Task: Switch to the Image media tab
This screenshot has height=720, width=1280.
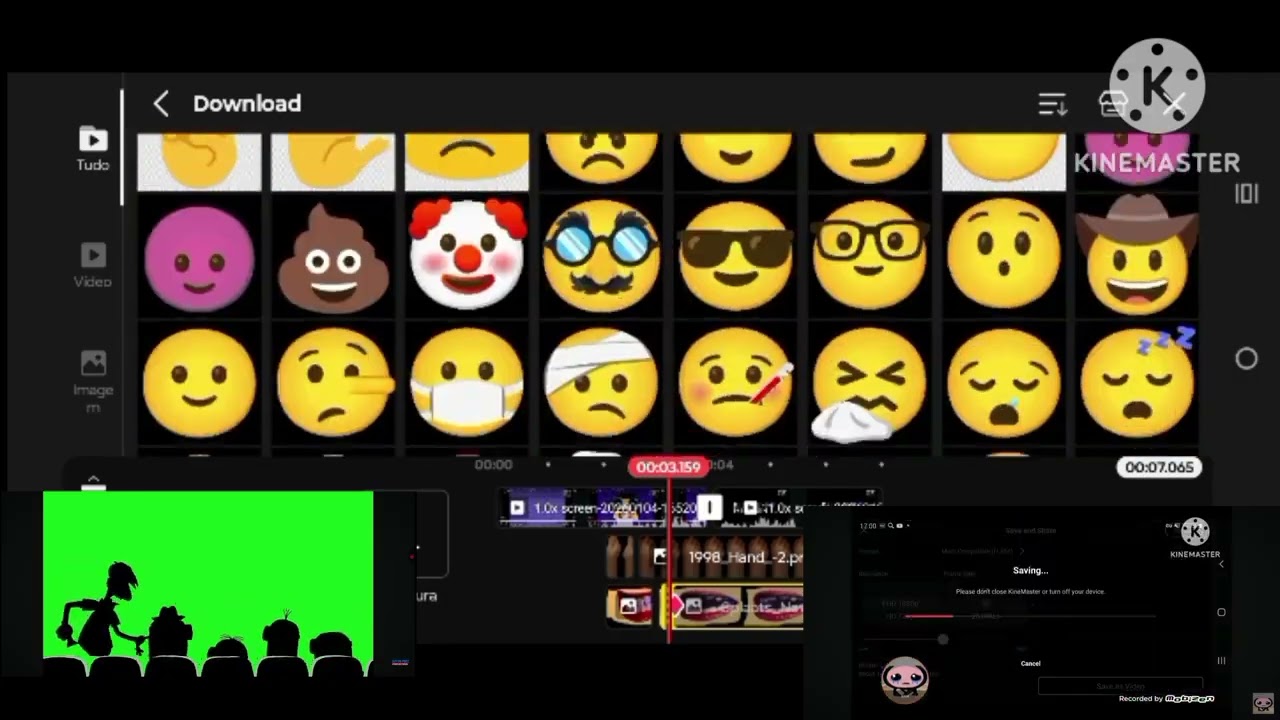Action: (93, 381)
